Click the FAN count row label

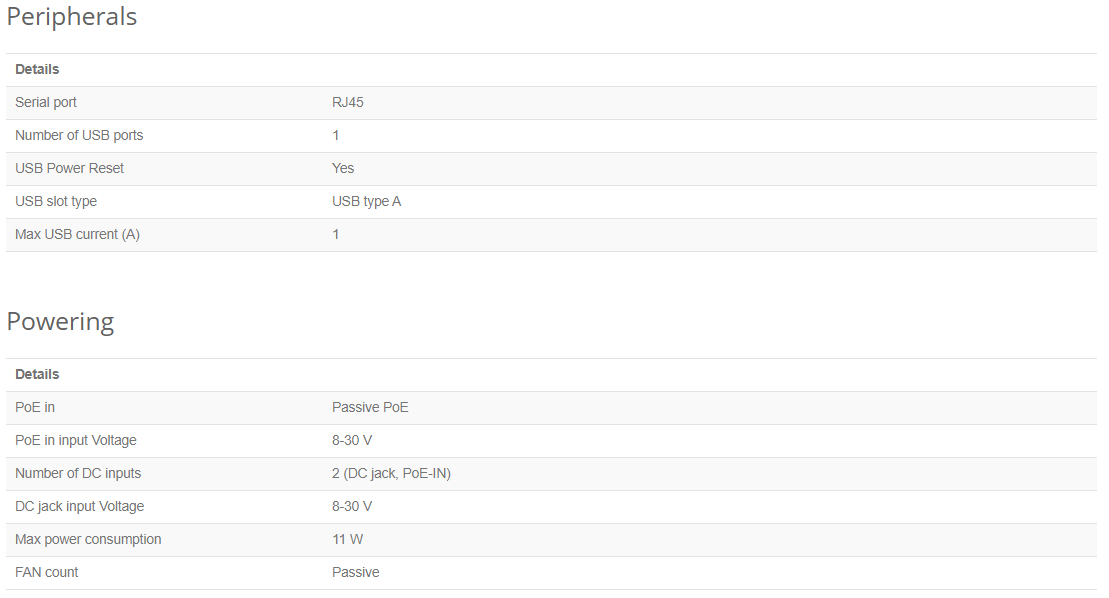pyautogui.click(x=47, y=573)
